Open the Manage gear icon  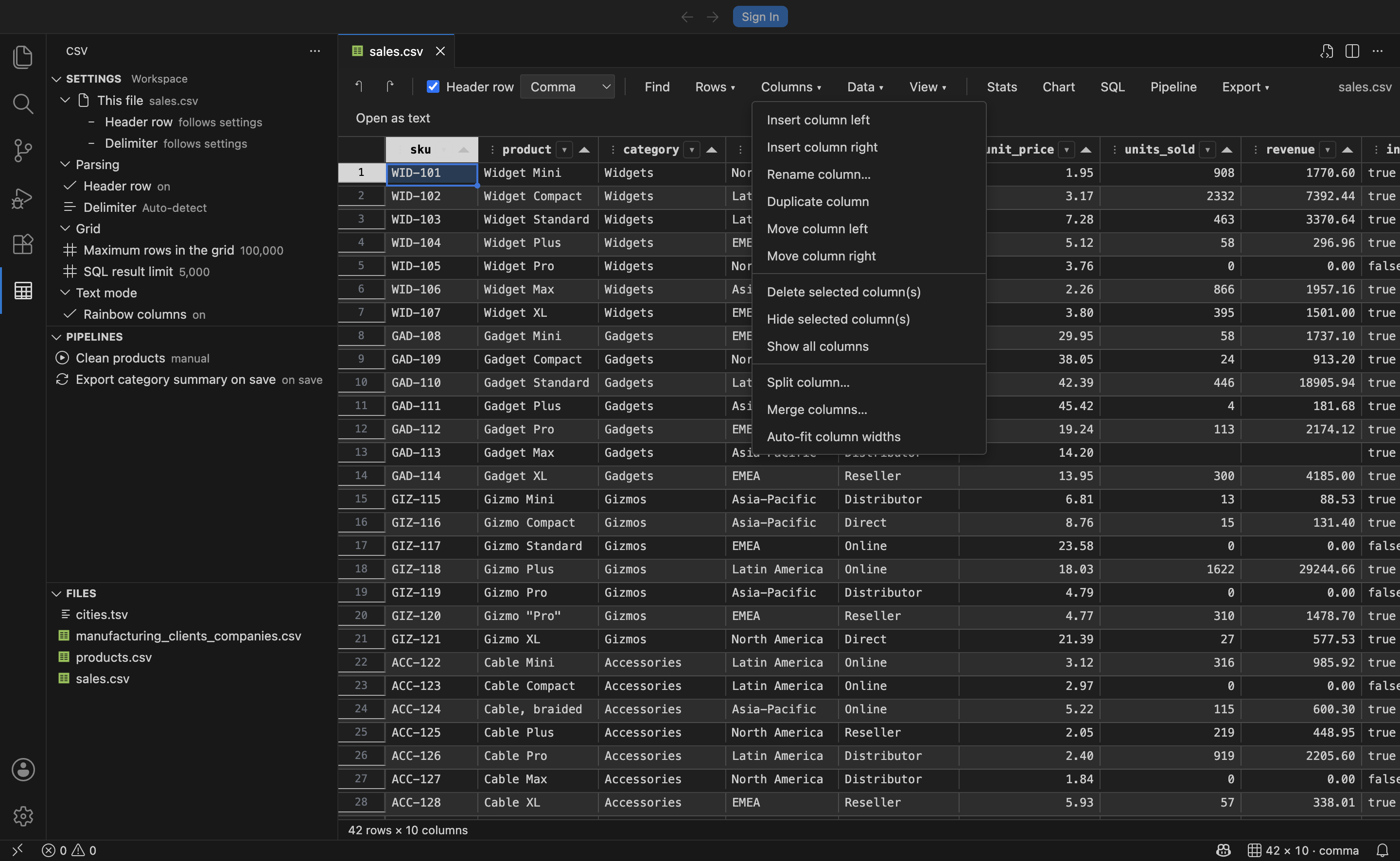point(23,816)
